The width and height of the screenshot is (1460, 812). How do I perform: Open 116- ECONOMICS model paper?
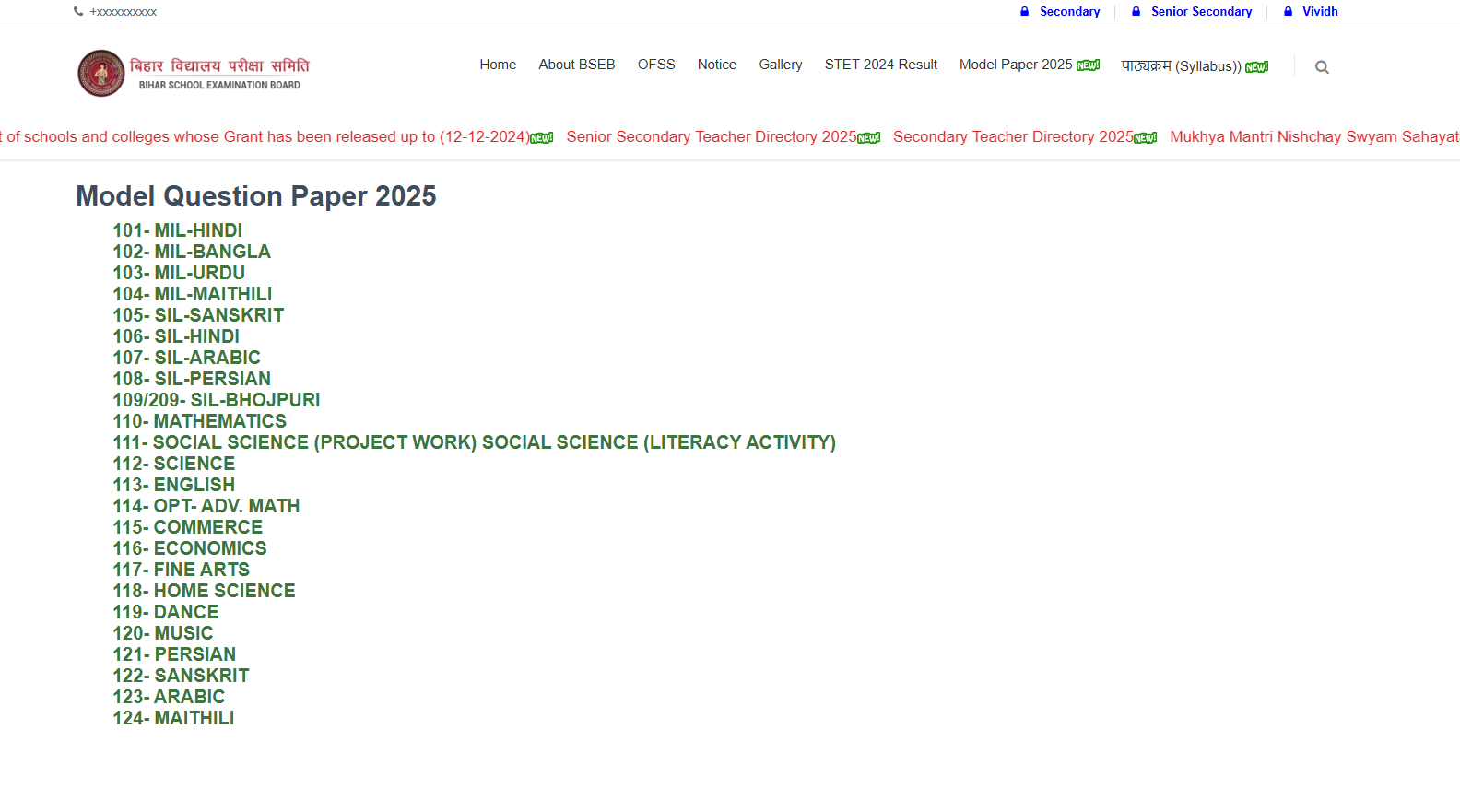click(190, 548)
